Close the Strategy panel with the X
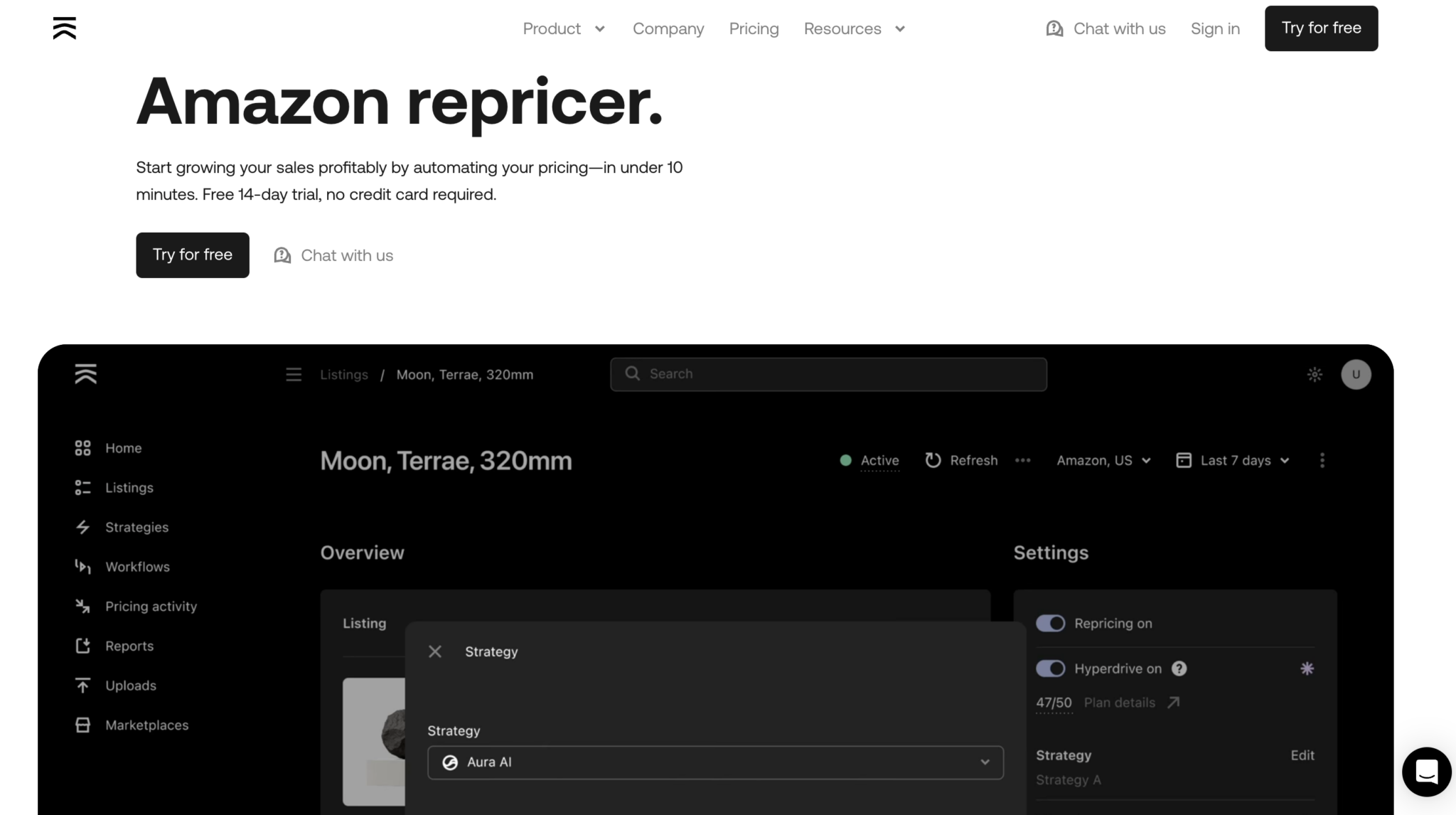The height and width of the screenshot is (815, 1456). pyautogui.click(x=435, y=651)
